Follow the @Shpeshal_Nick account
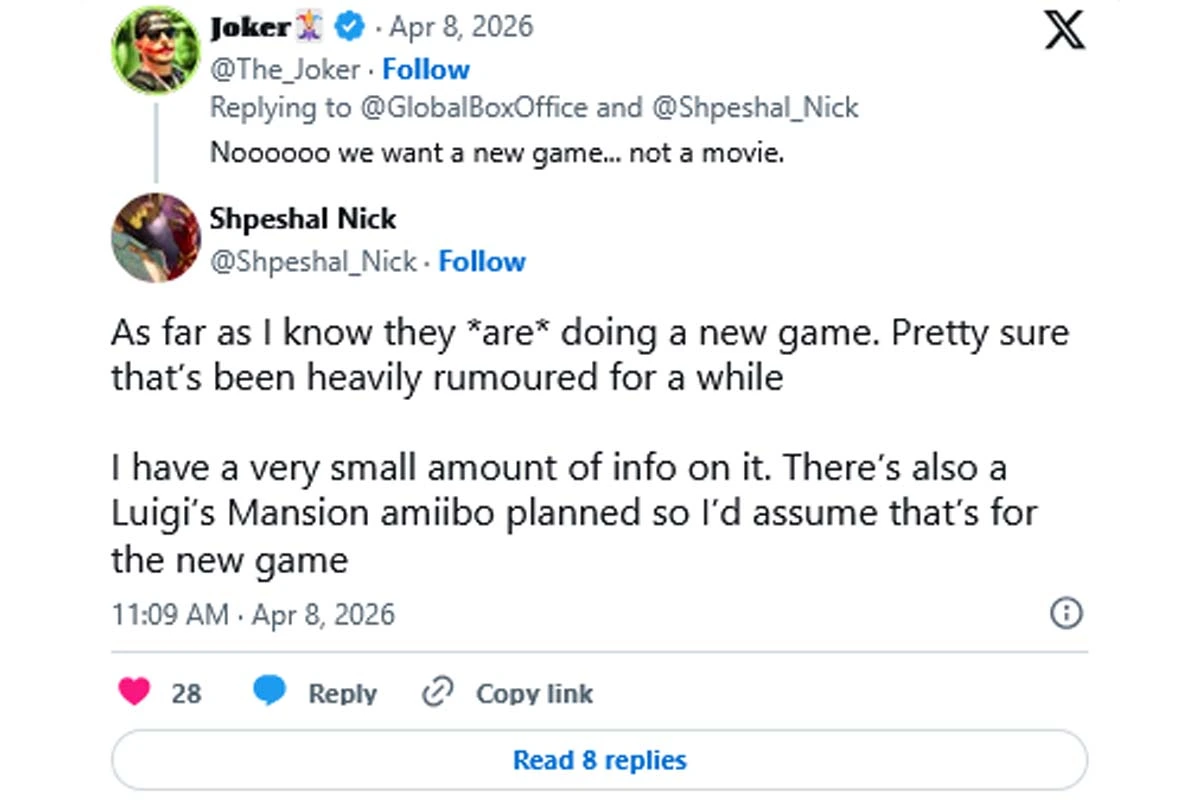Screen dimensions: 1200x800 482,261
